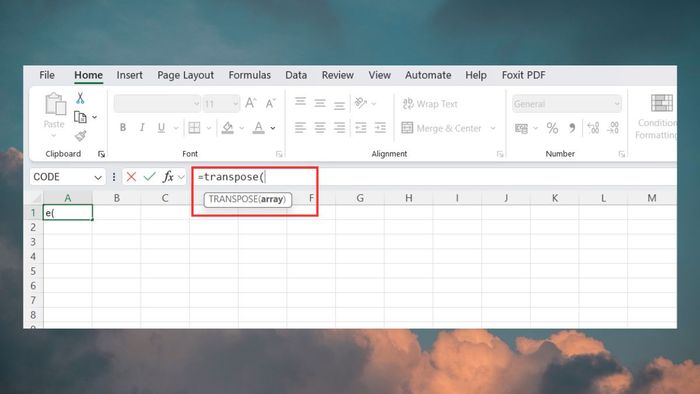Open Clipboard dialog launcher

(x=101, y=154)
